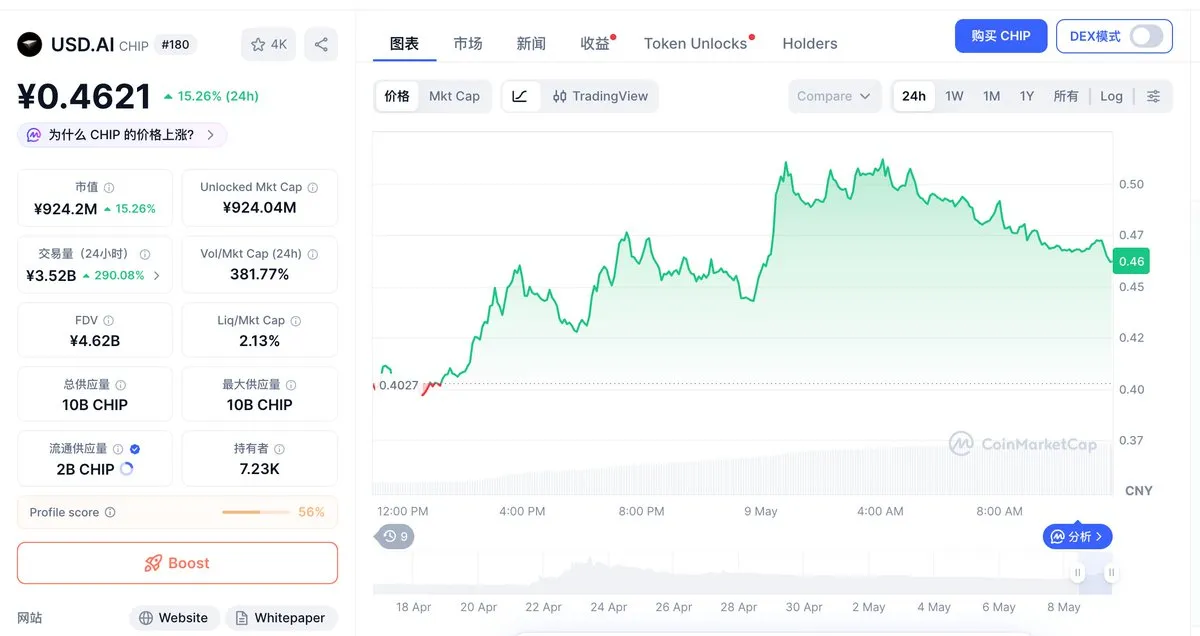The height and width of the screenshot is (636, 1200).
Task: Click the CNY currency label on chart
Action: [1138, 490]
